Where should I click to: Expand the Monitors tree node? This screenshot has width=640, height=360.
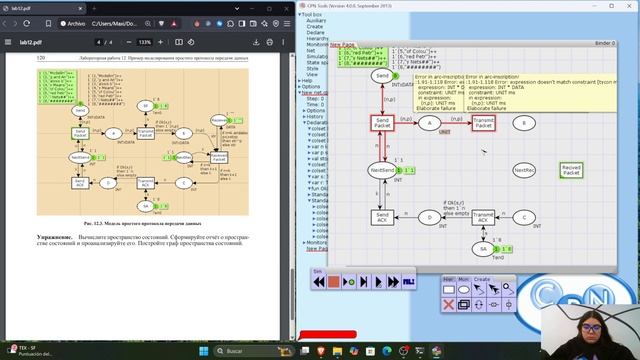tap(304, 242)
